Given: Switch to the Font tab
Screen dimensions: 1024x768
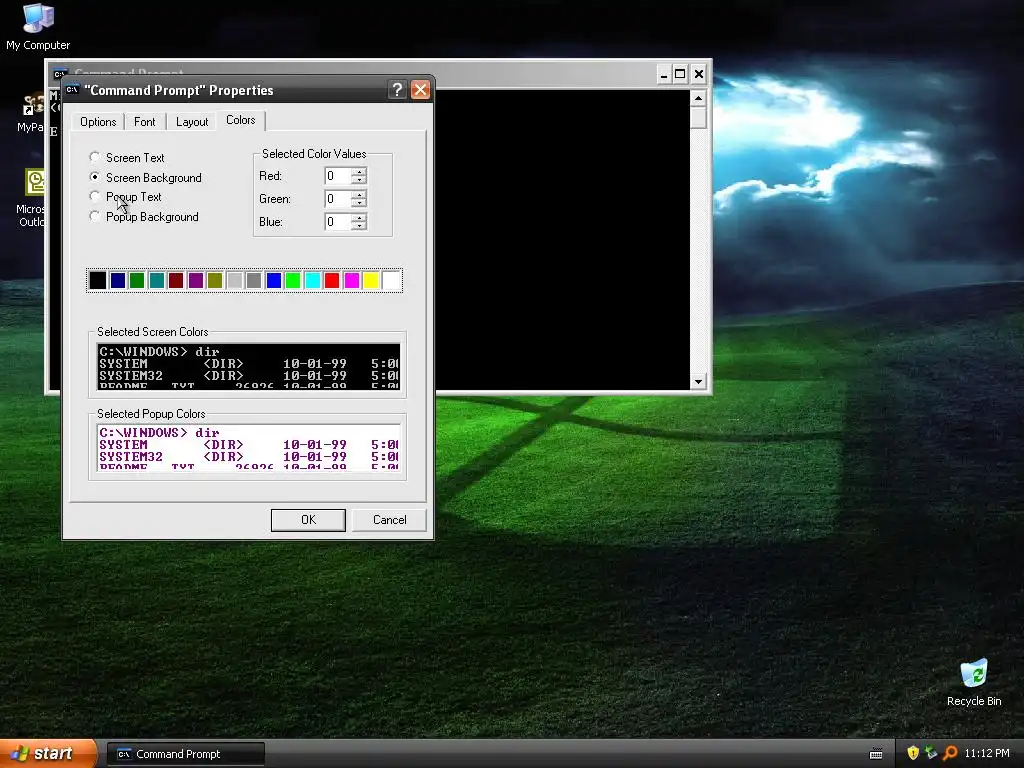Looking at the screenshot, I should coord(144,121).
